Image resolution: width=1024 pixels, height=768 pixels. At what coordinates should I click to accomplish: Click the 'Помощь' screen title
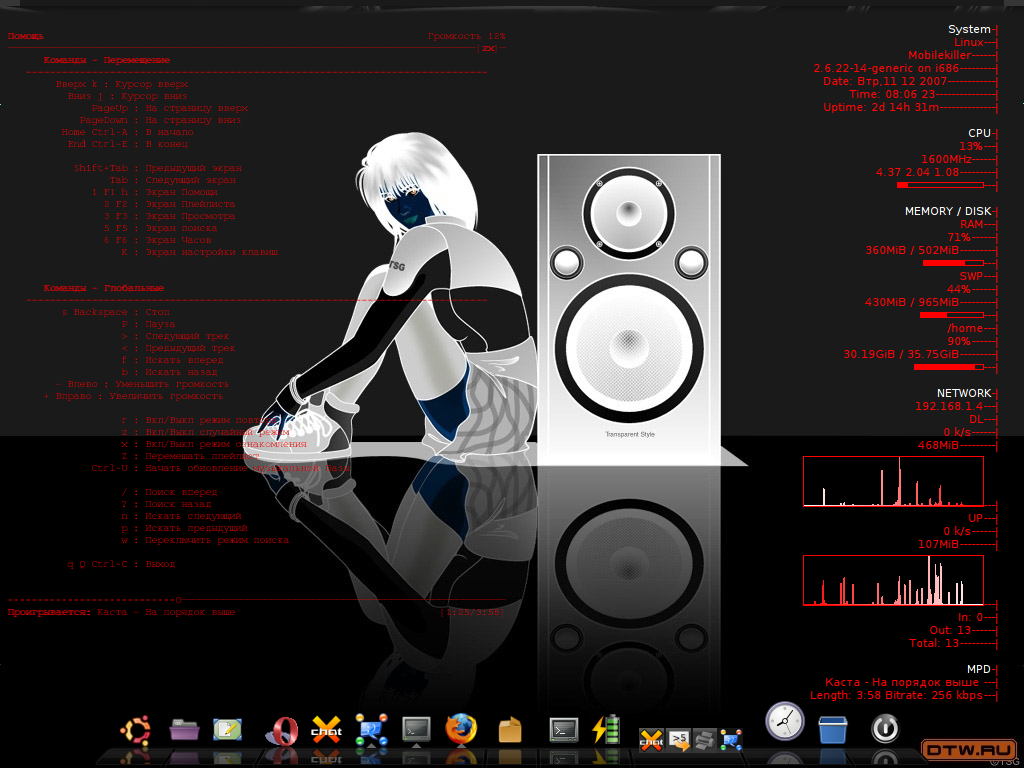click(26, 37)
